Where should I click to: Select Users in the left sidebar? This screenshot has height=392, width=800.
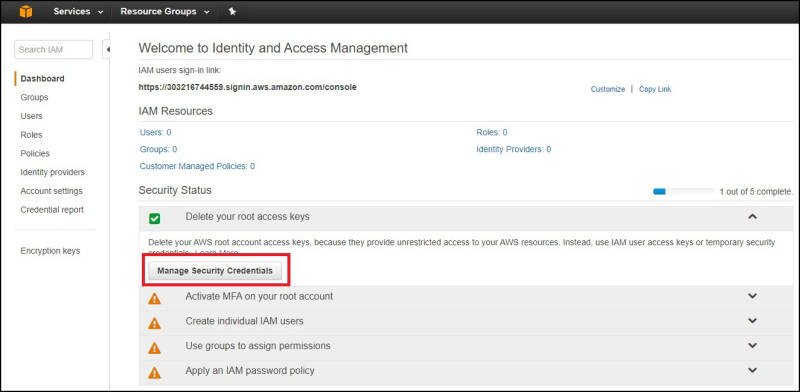(32, 116)
